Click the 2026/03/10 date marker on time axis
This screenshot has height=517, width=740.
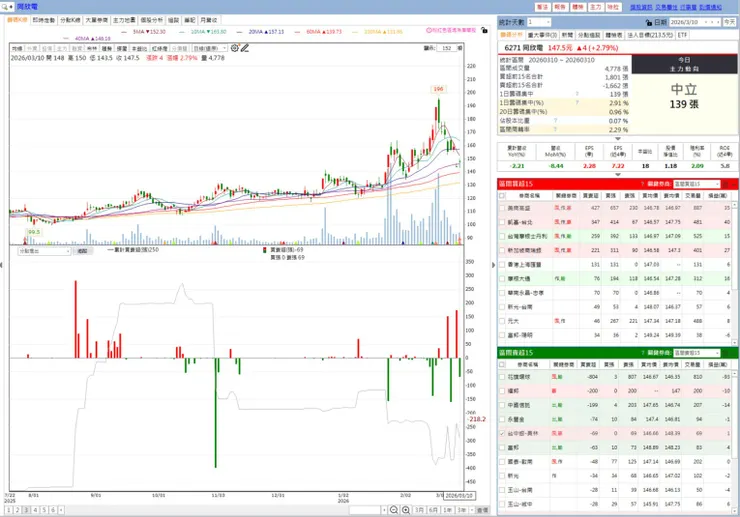tap(459, 495)
